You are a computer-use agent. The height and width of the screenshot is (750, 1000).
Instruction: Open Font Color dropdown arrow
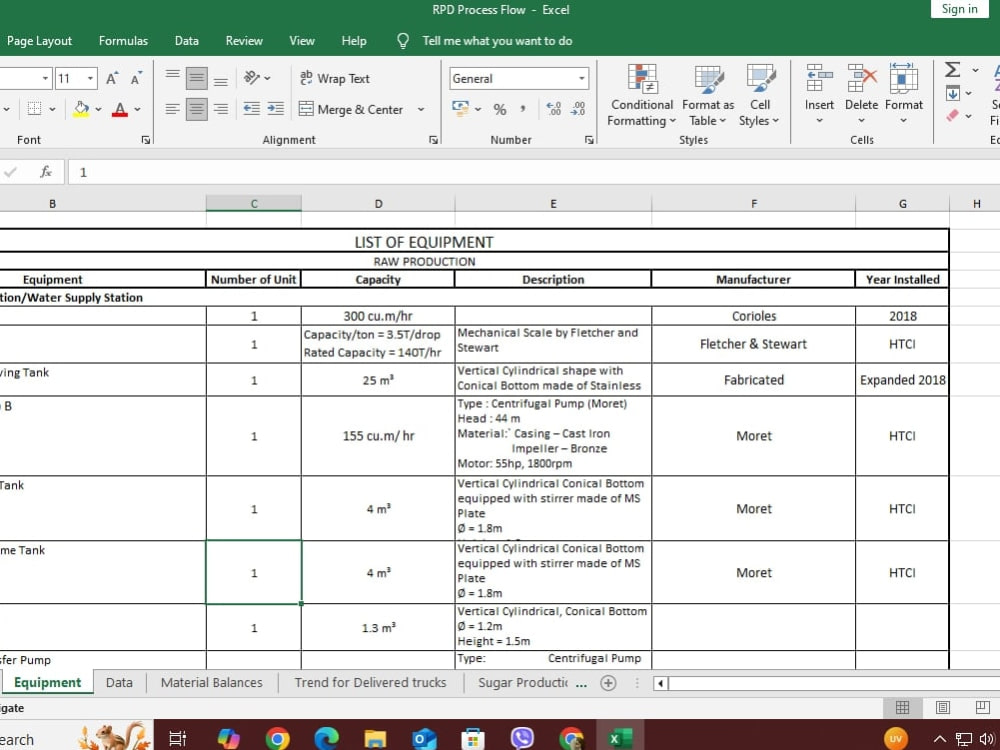point(137,109)
